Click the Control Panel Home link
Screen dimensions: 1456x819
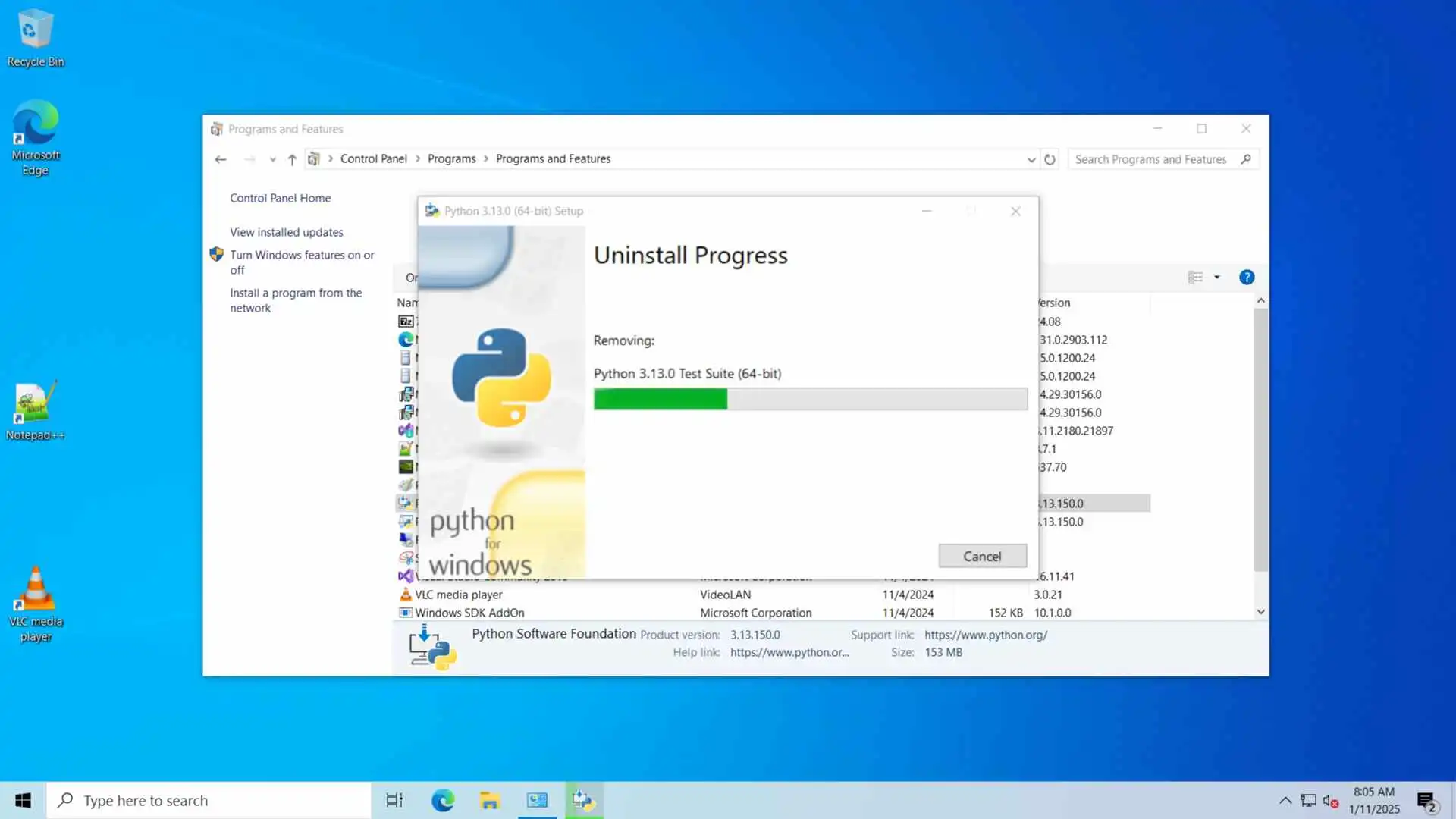(280, 198)
